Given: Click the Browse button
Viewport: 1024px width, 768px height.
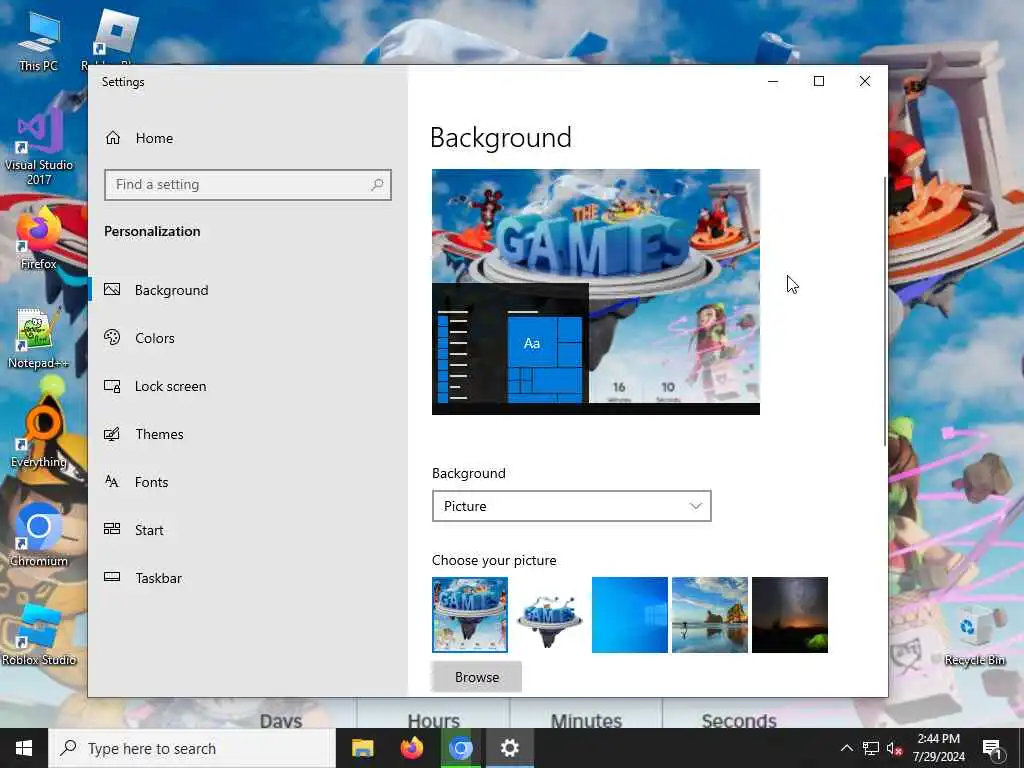Looking at the screenshot, I should (477, 677).
